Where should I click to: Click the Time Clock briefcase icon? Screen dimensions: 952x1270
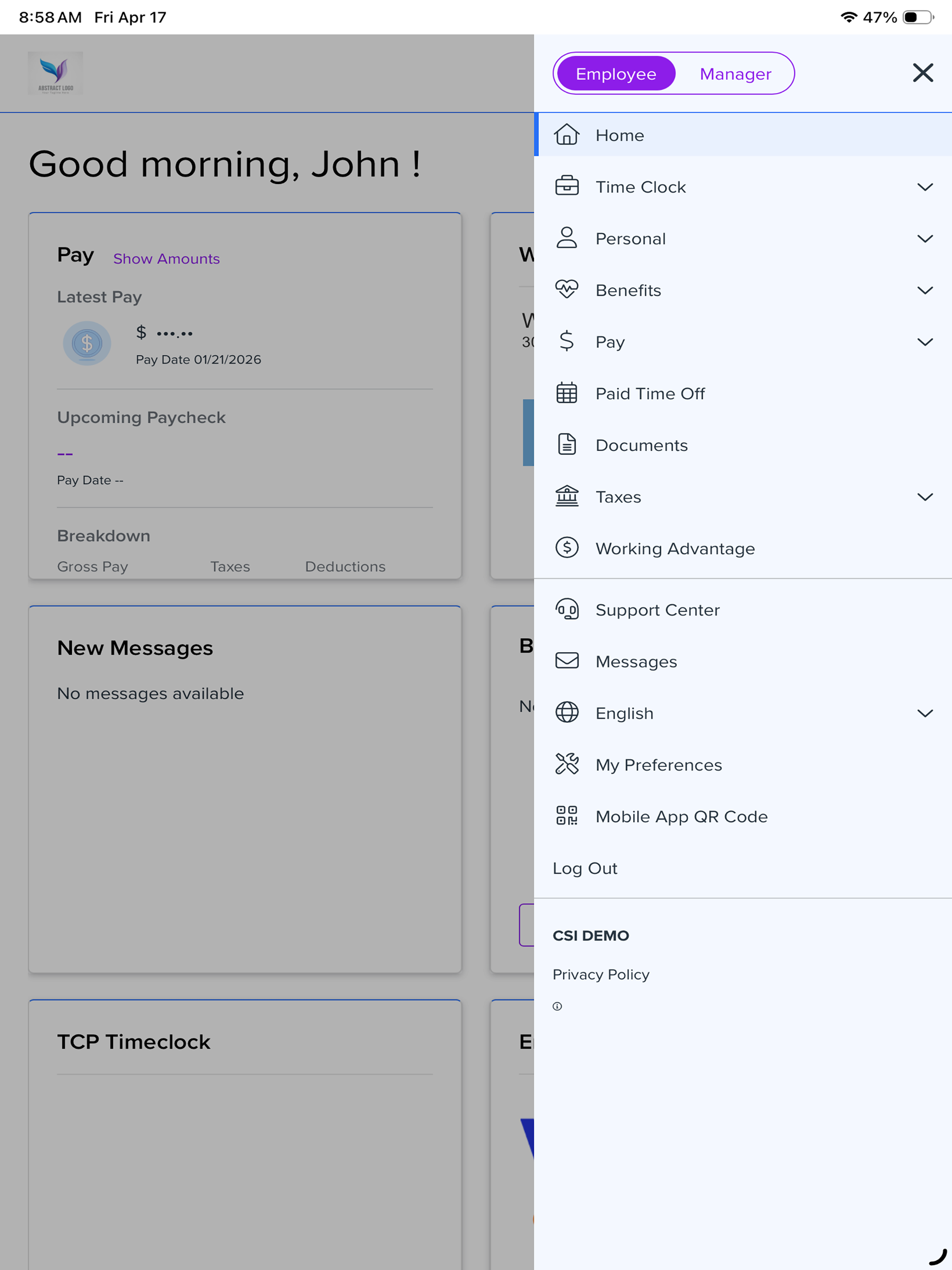tap(566, 186)
